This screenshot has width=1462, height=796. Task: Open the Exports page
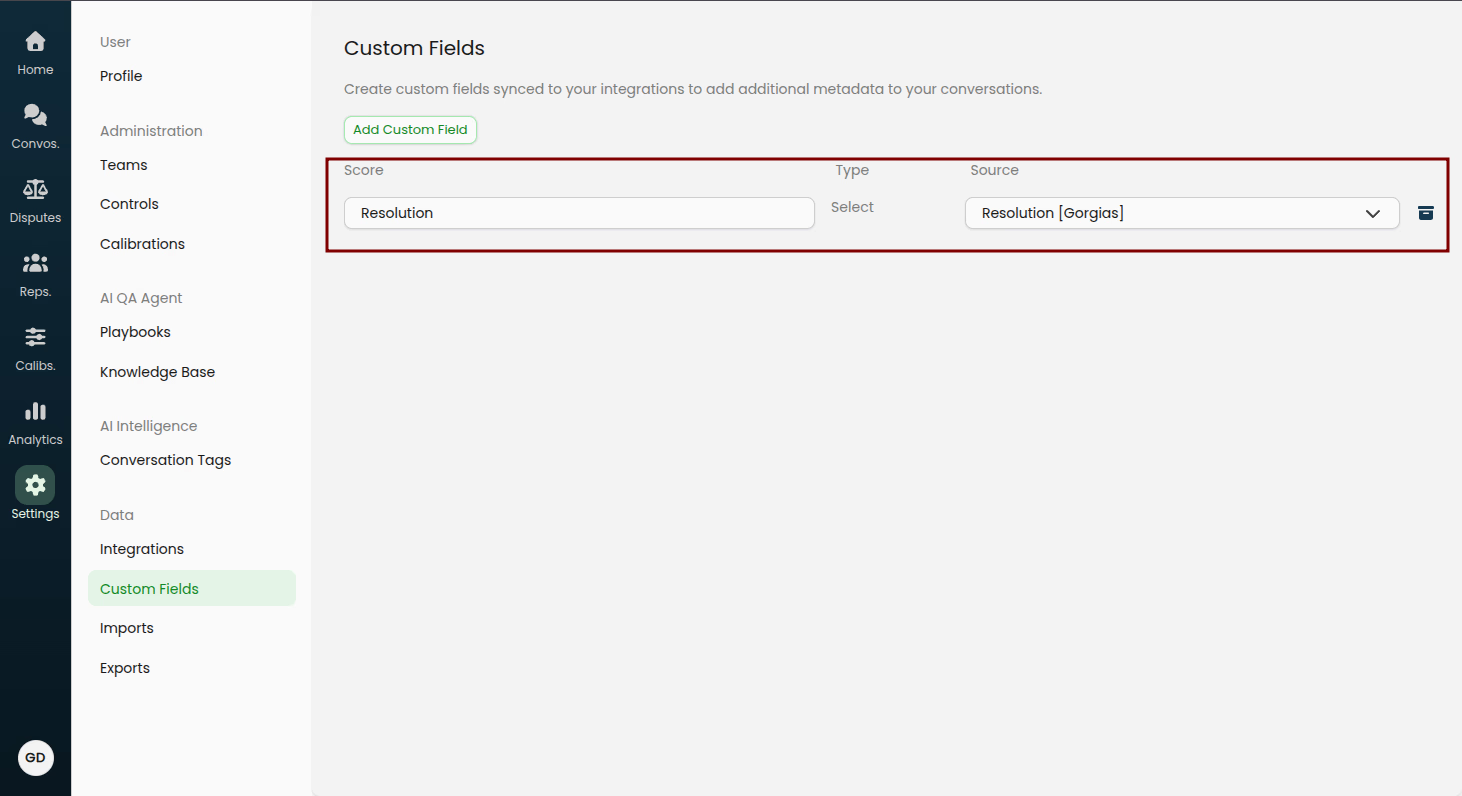[125, 668]
